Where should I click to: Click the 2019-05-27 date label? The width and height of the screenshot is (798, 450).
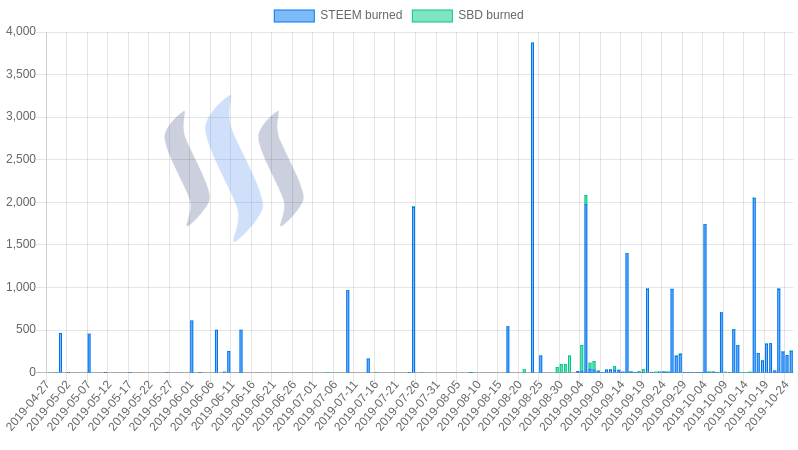151,406
